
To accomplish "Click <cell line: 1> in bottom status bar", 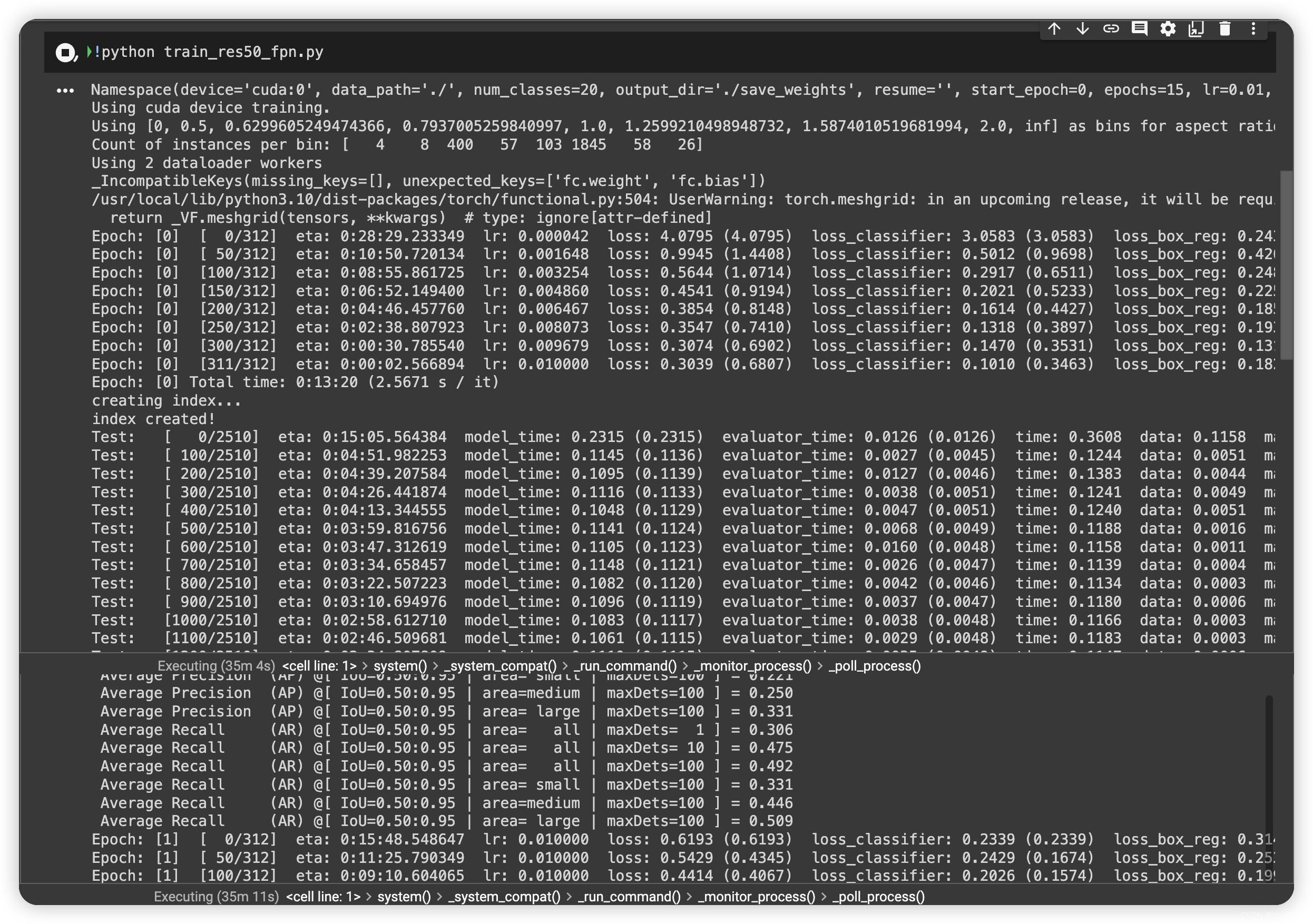I will (x=323, y=896).
